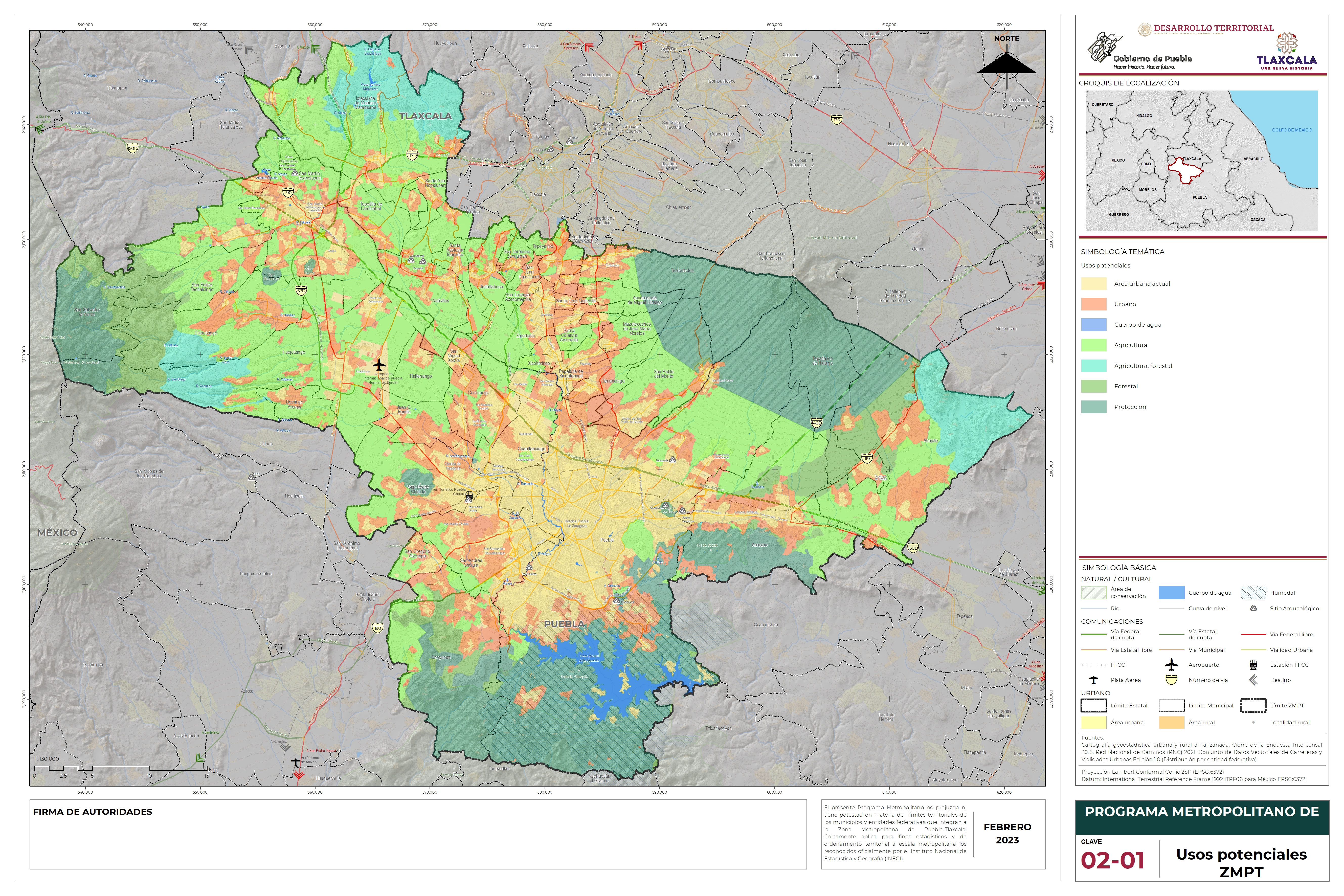
Task: Click the red 02-01 map key number
Action: [1113, 861]
